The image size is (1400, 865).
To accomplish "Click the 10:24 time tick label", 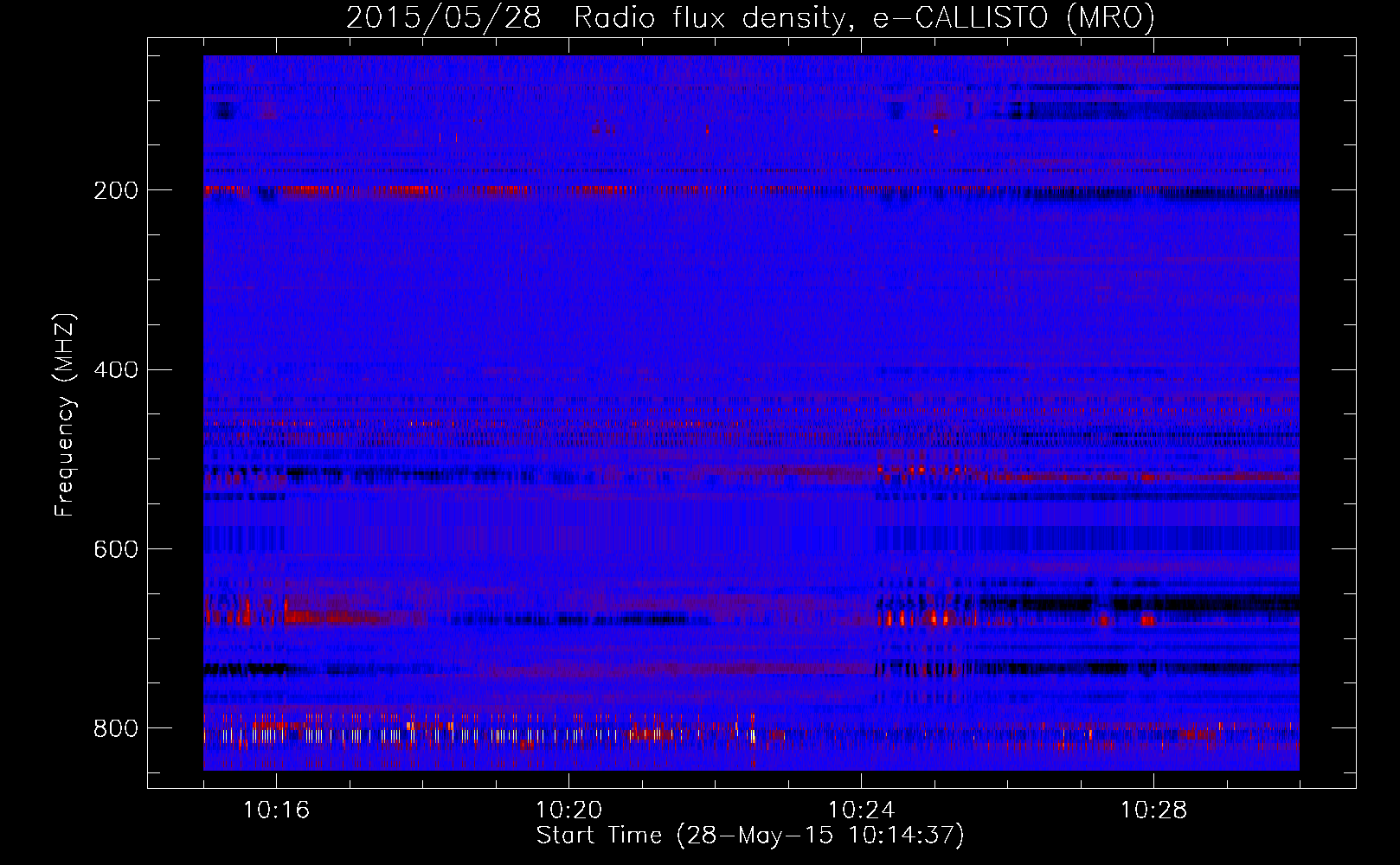I will tap(862, 810).
